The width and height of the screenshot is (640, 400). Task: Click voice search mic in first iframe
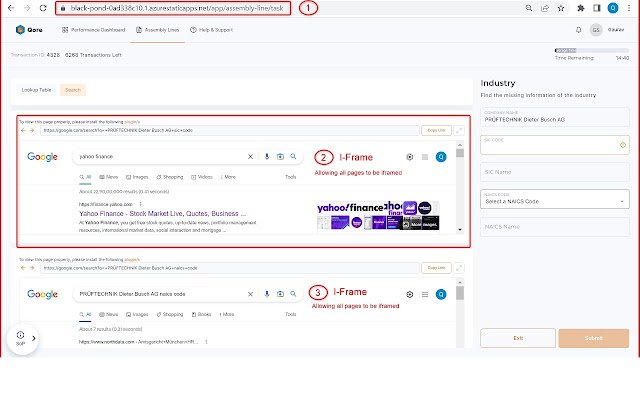pyautogui.click(x=267, y=157)
